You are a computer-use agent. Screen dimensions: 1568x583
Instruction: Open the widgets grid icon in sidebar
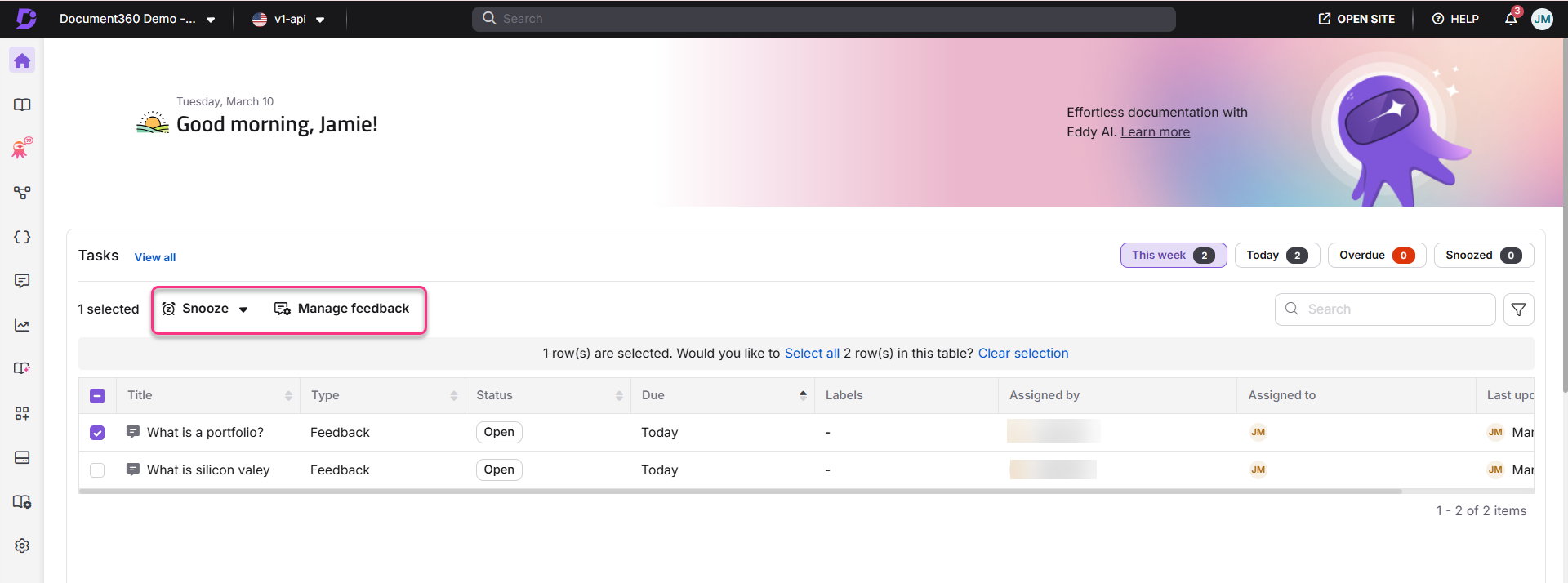[x=22, y=413]
